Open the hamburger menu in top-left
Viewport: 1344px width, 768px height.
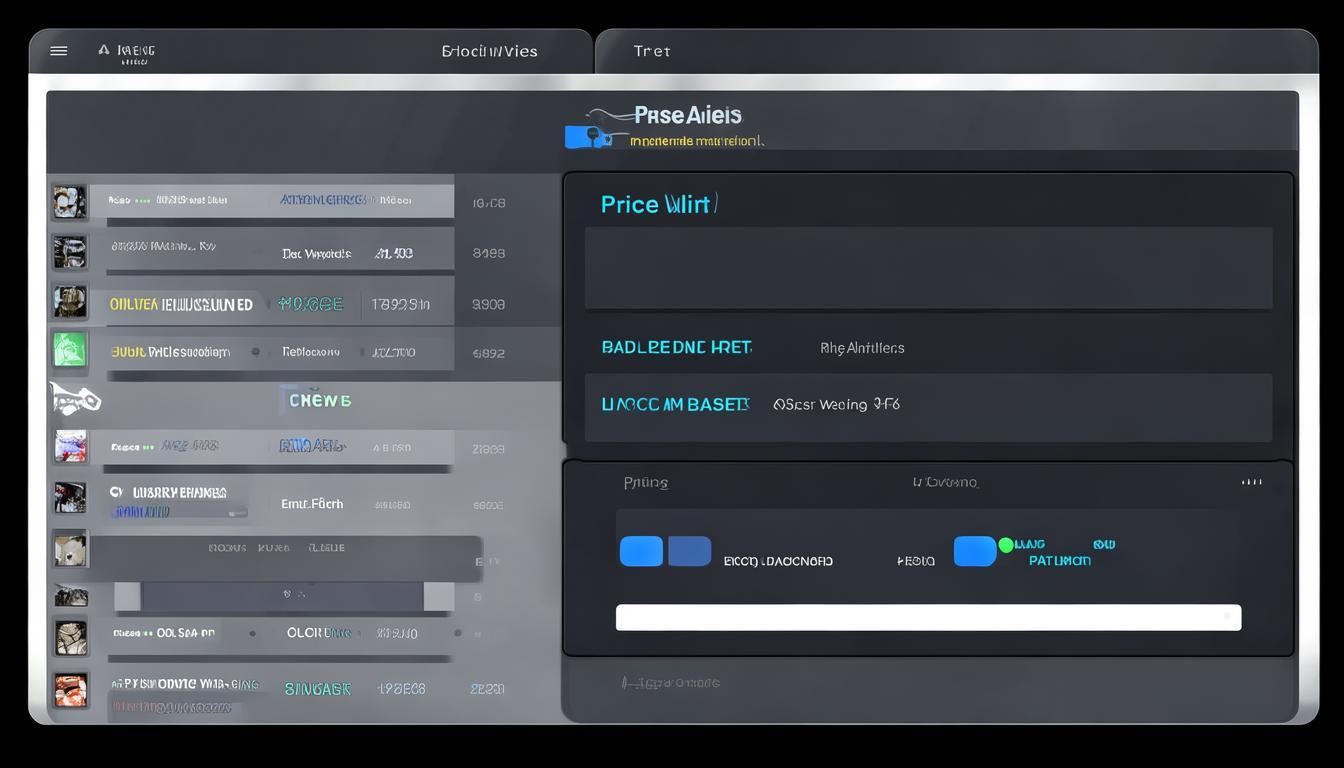pyautogui.click(x=59, y=51)
